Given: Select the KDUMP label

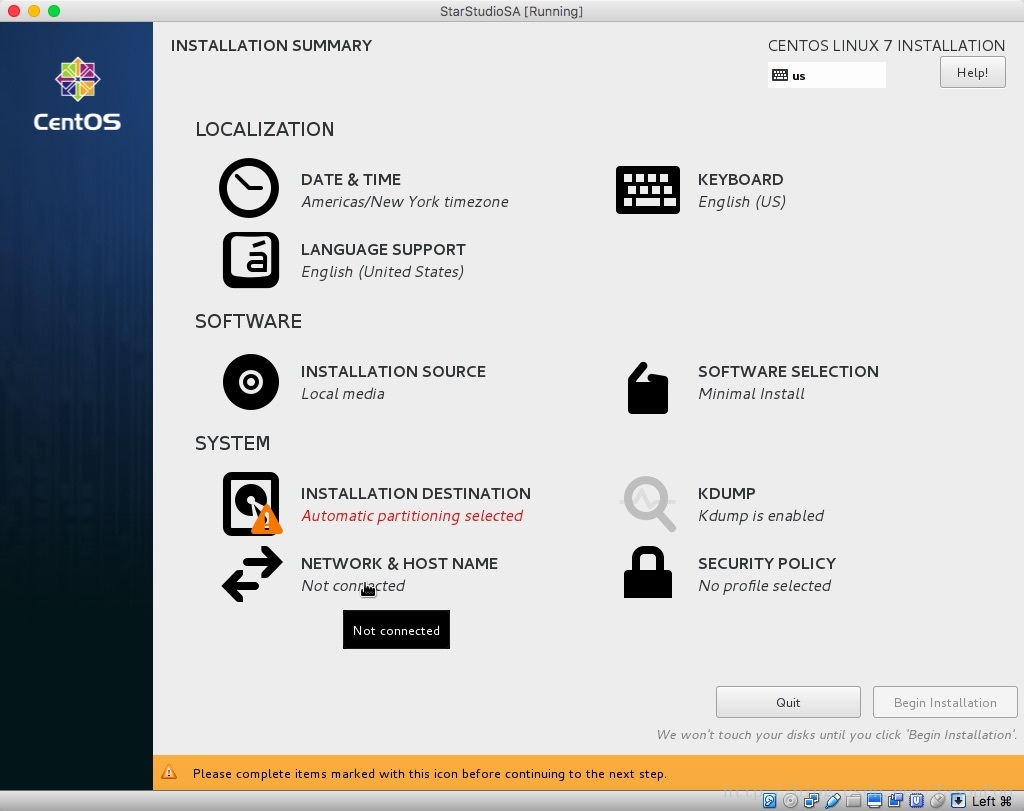Looking at the screenshot, I should (x=727, y=494).
